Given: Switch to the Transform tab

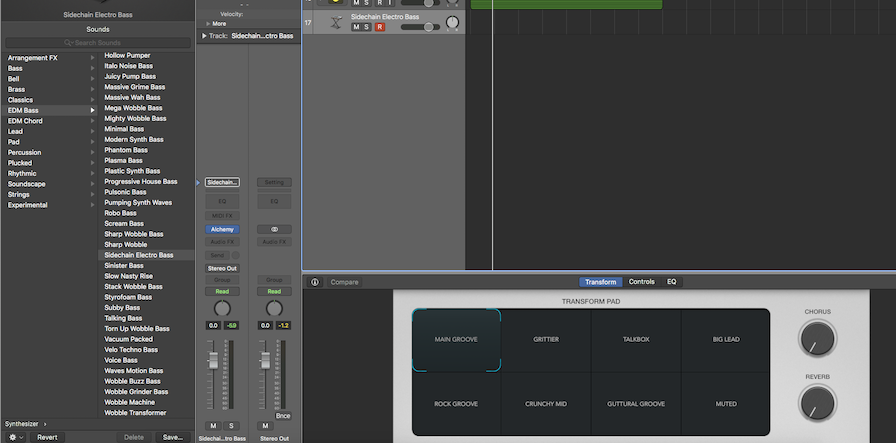Looking at the screenshot, I should (601, 282).
